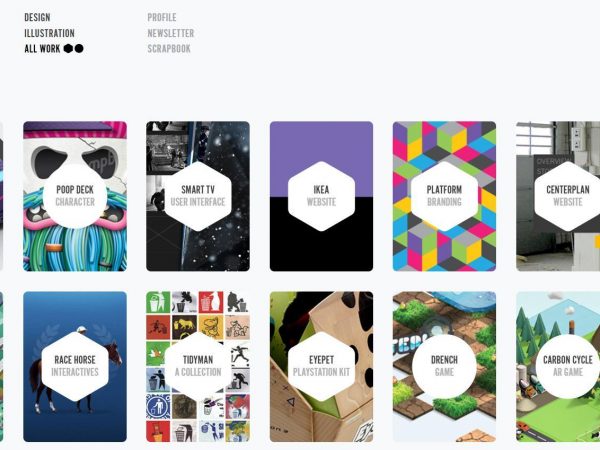
Task: Click the All Work filter link
Action: point(42,49)
